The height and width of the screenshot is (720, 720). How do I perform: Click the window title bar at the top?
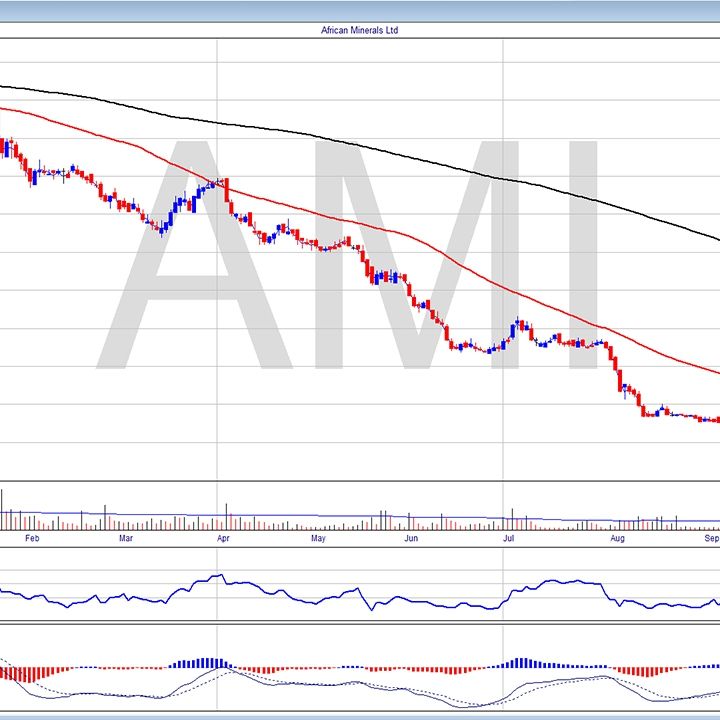click(x=359, y=10)
